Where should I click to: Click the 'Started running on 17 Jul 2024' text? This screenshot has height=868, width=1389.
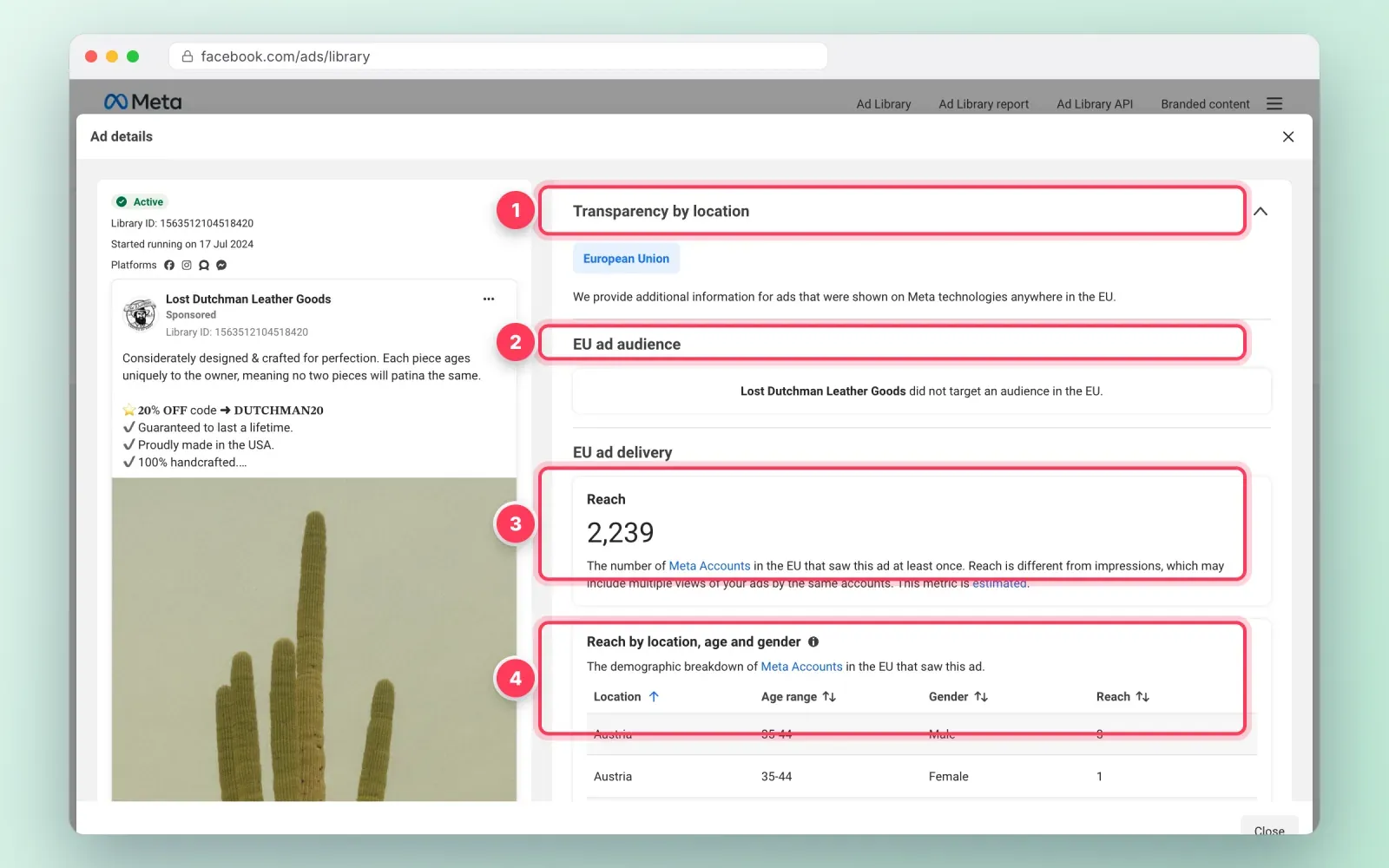pos(182,245)
